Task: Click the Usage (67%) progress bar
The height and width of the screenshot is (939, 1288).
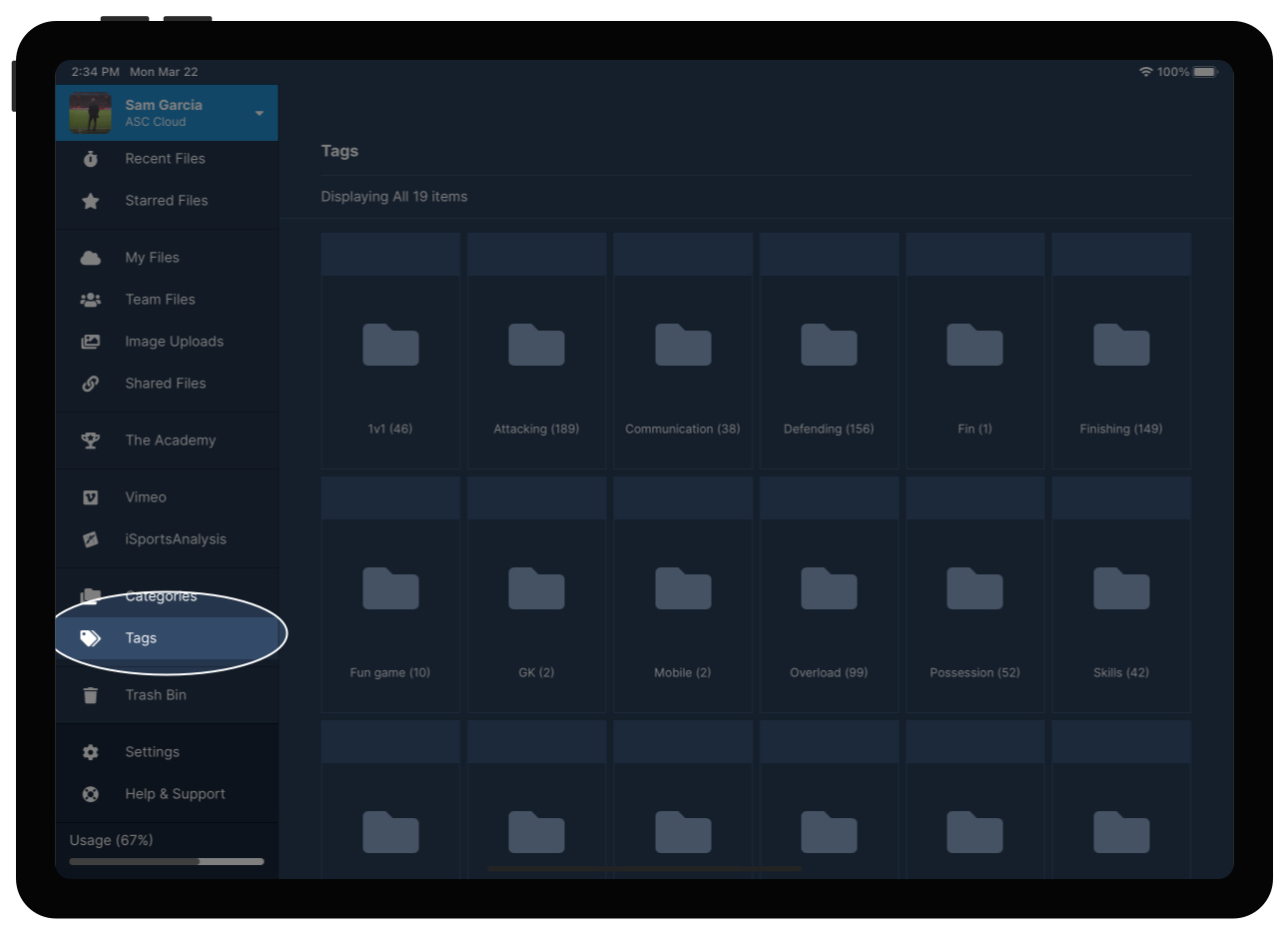Action: coord(167,861)
